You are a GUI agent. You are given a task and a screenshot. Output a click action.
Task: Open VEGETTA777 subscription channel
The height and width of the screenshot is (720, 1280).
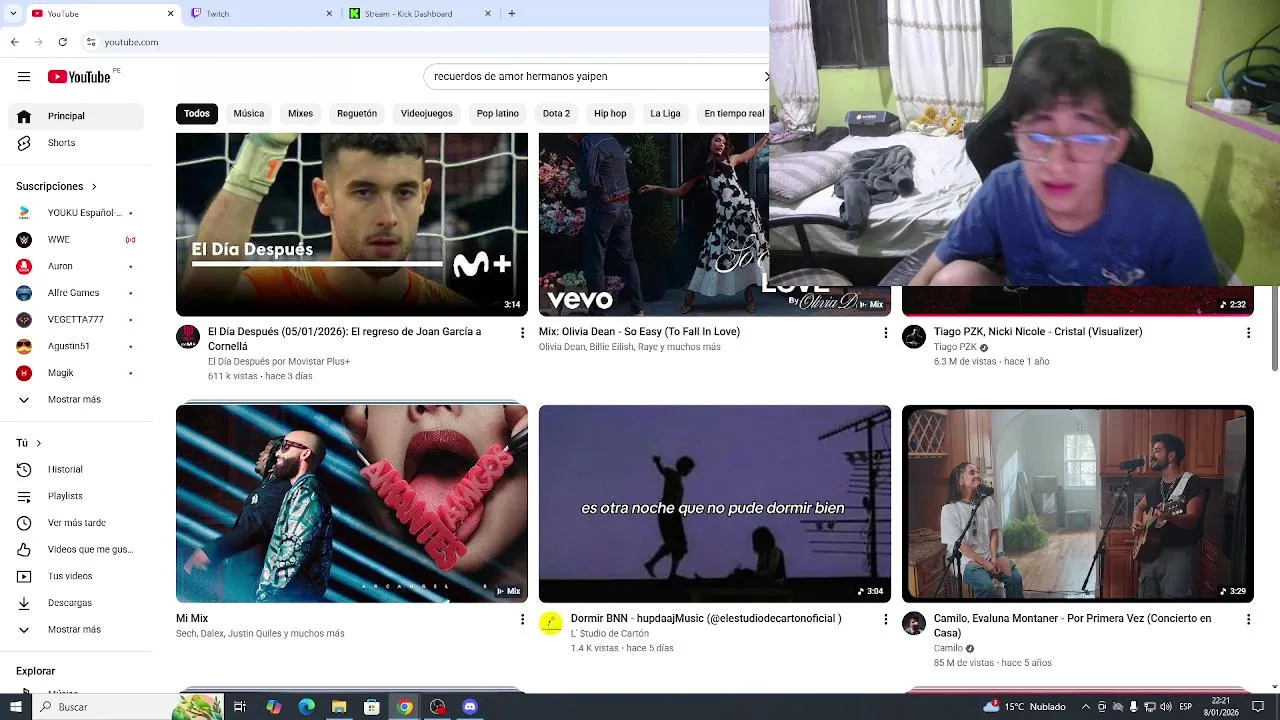pyautogui.click(x=76, y=320)
